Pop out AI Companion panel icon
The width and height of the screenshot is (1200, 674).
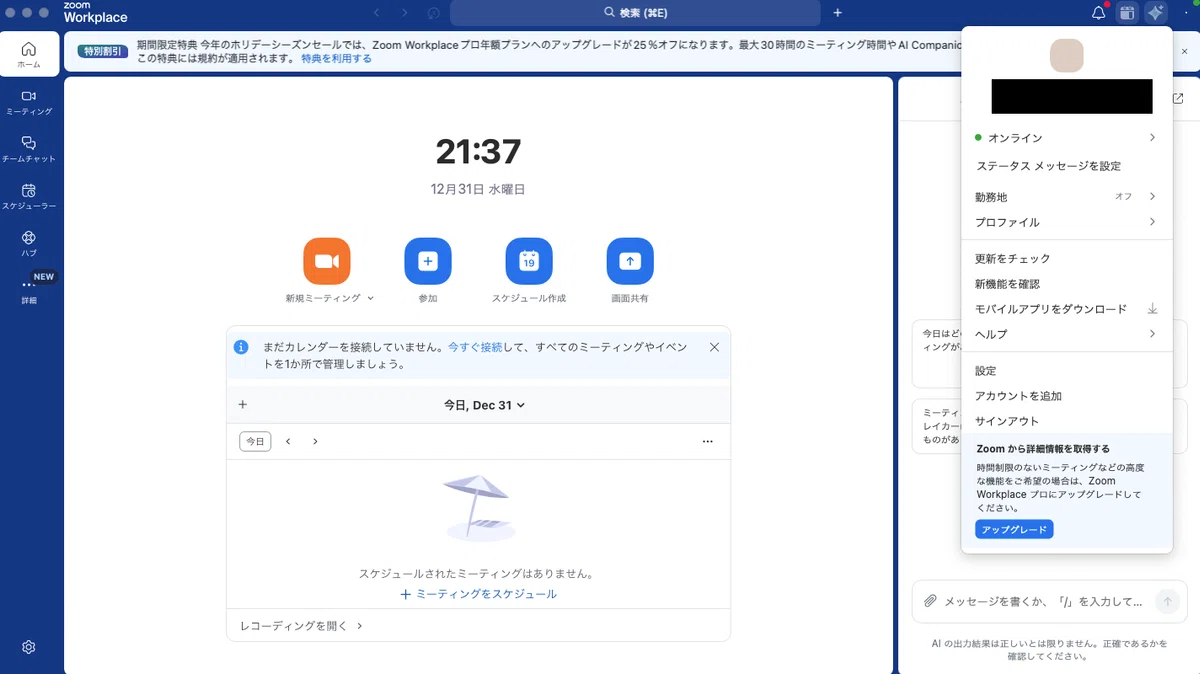pyautogui.click(x=1176, y=99)
